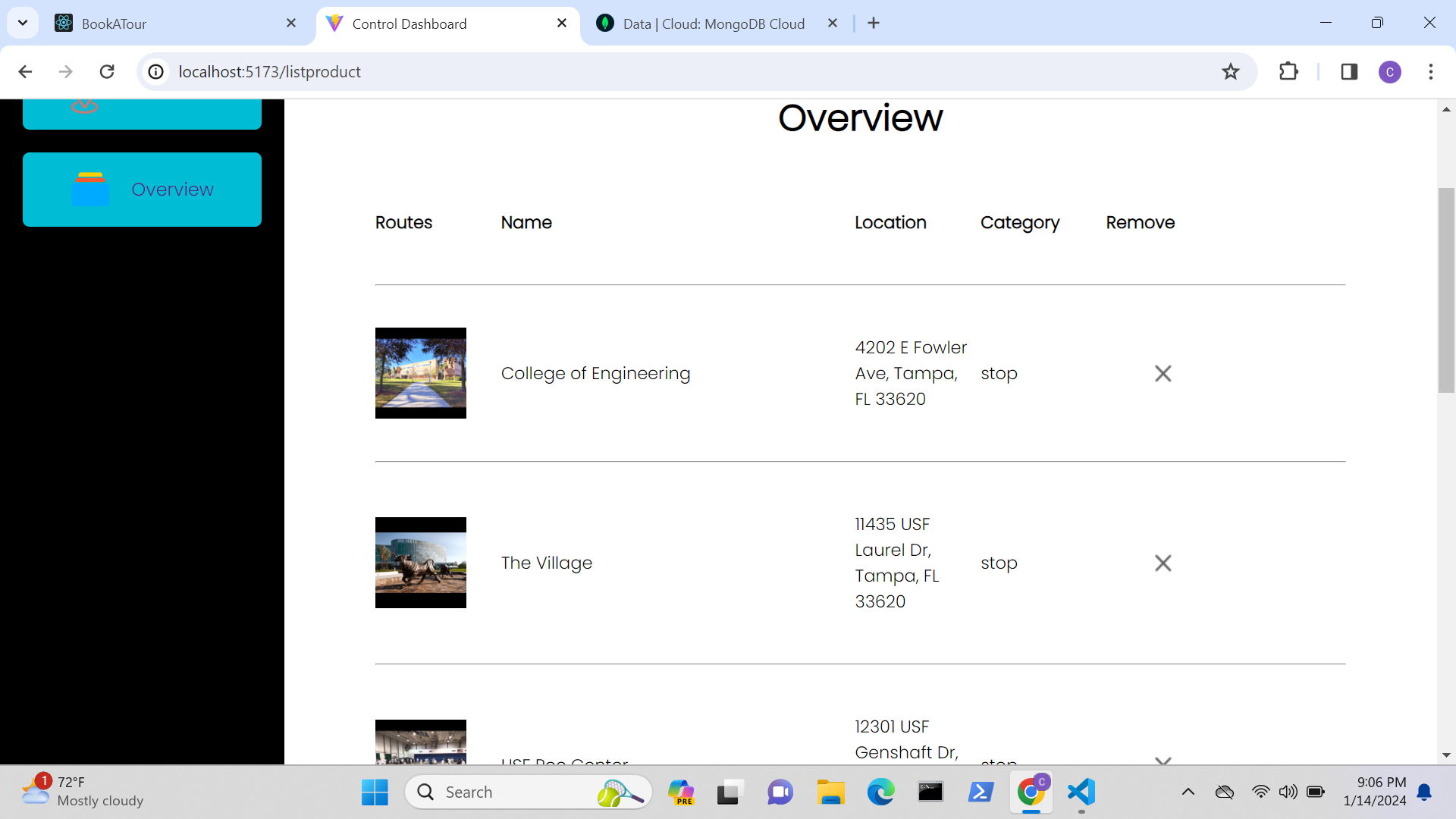
Task: Bookmark this page with star icon
Action: coord(1230,71)
